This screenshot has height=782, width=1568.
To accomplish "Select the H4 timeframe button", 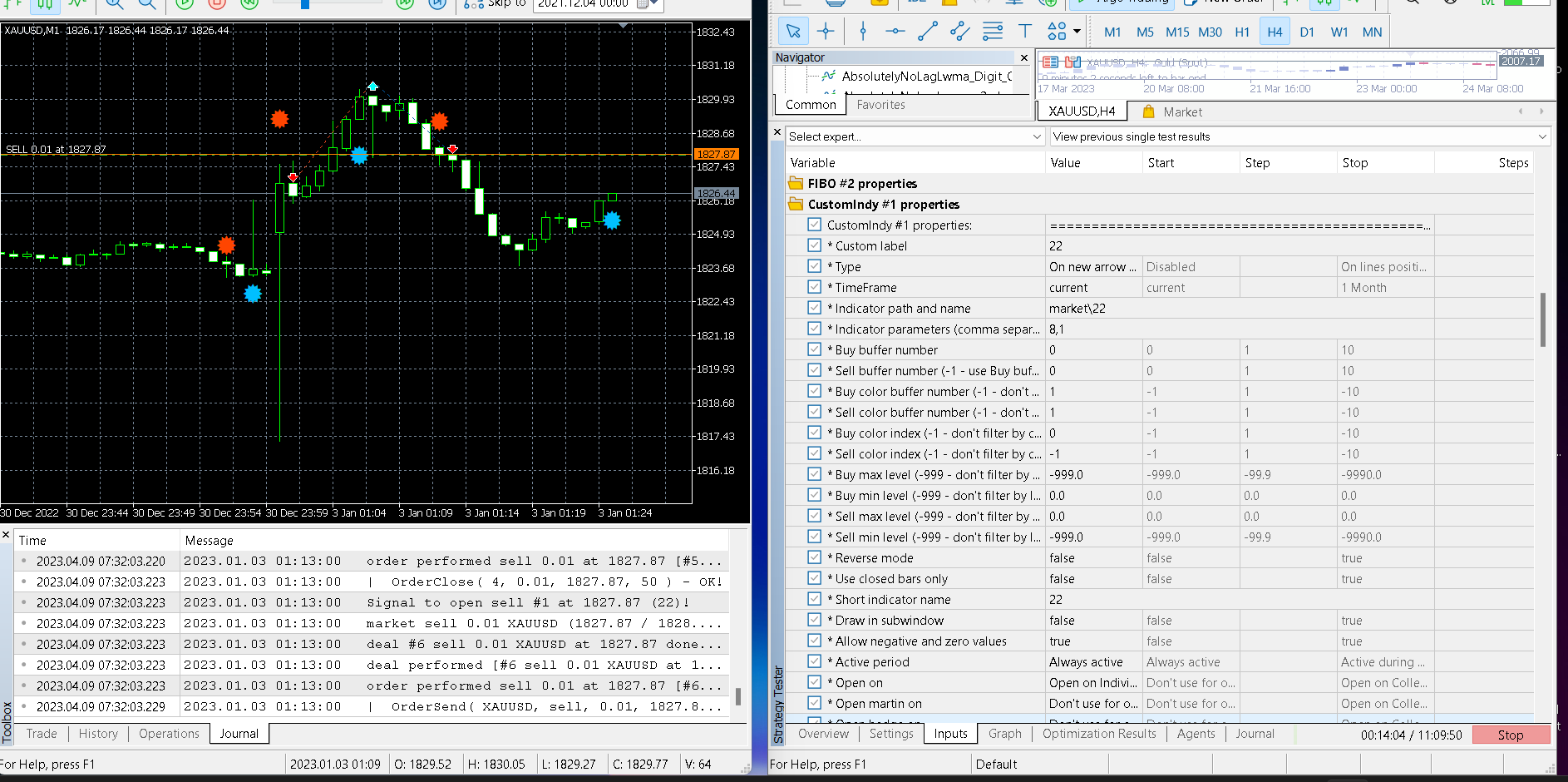I will 1275,32.
